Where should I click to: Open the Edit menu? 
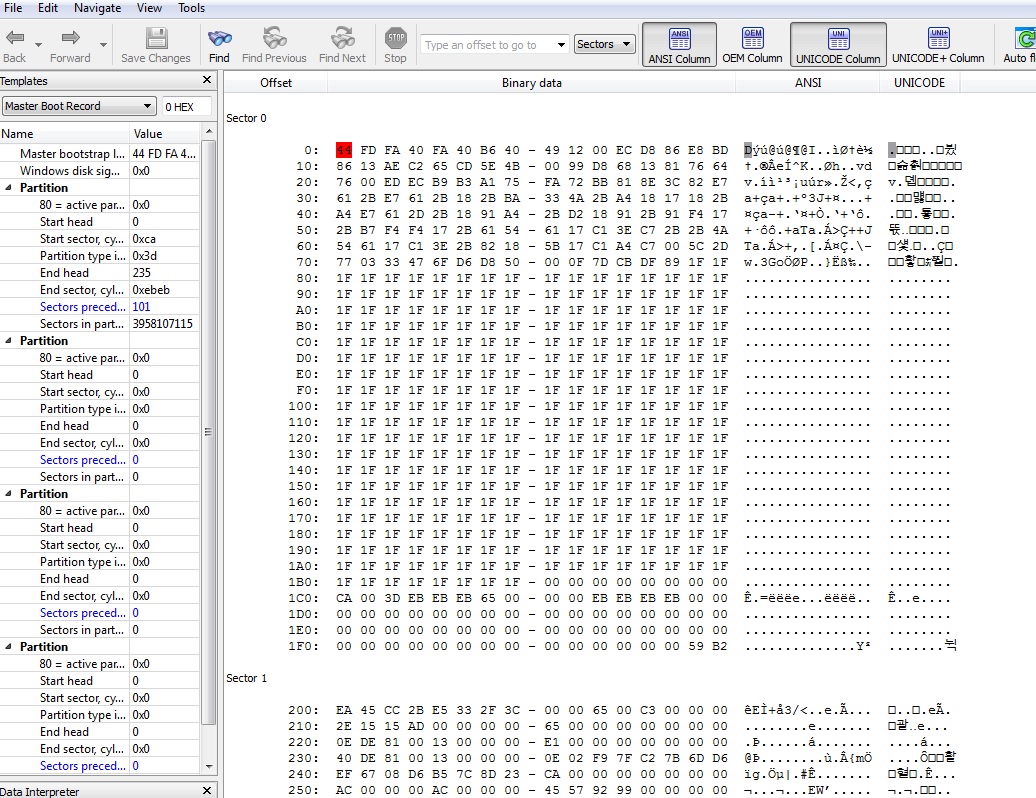(48, 8)
